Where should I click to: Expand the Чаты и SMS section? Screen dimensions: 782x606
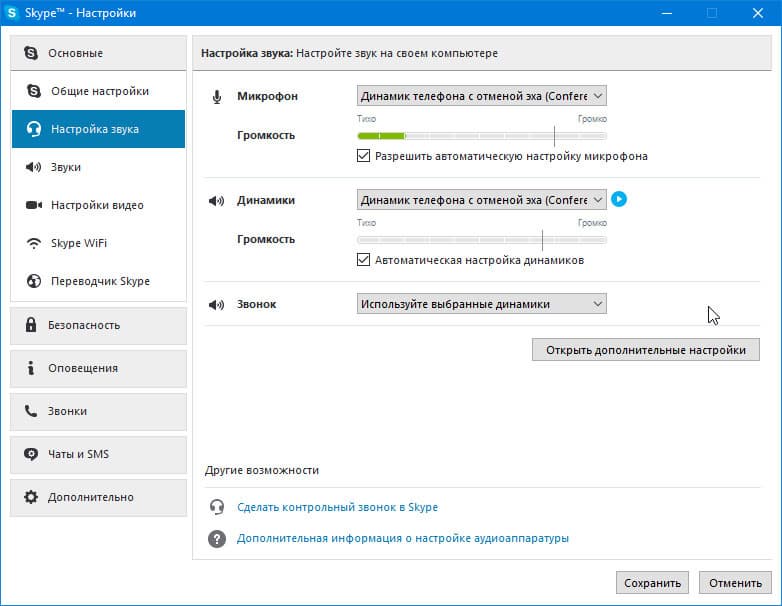coord(98,454)
